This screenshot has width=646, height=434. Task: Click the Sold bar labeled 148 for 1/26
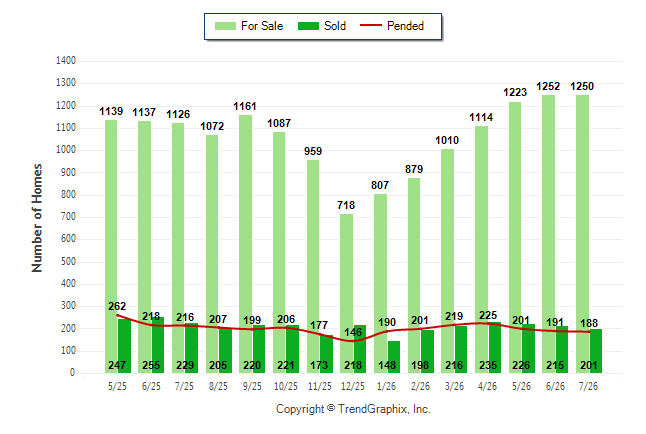(x=394, y=357)
